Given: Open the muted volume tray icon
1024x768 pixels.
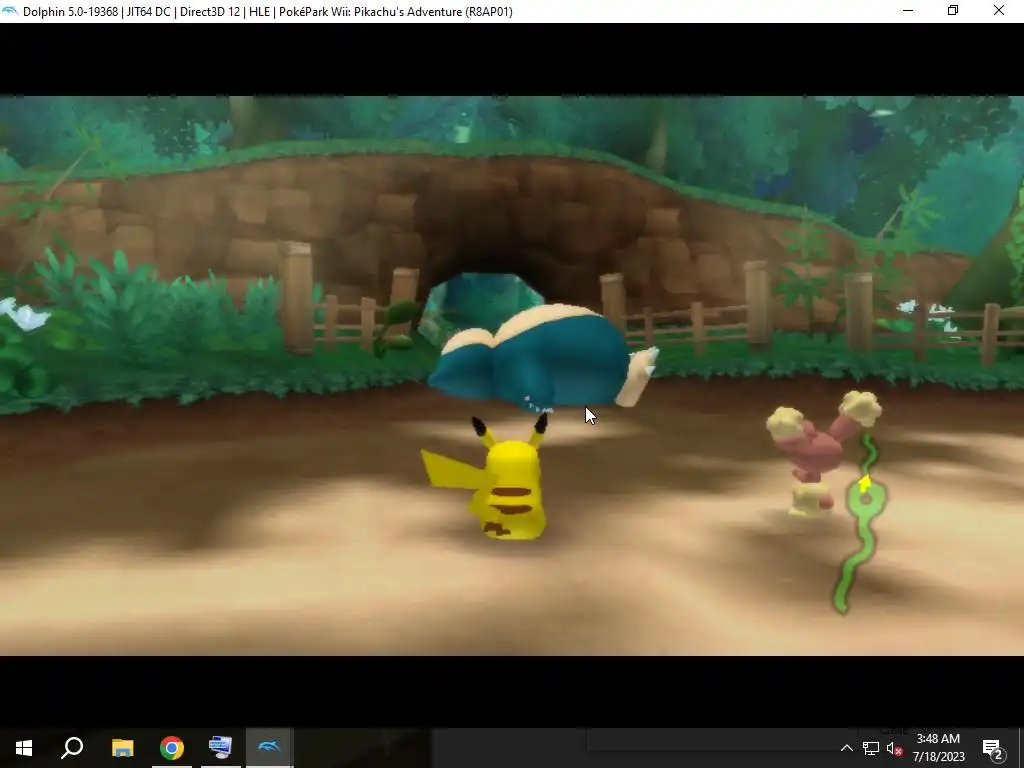Looking at the screenshot, I should [x=895, y=748].
